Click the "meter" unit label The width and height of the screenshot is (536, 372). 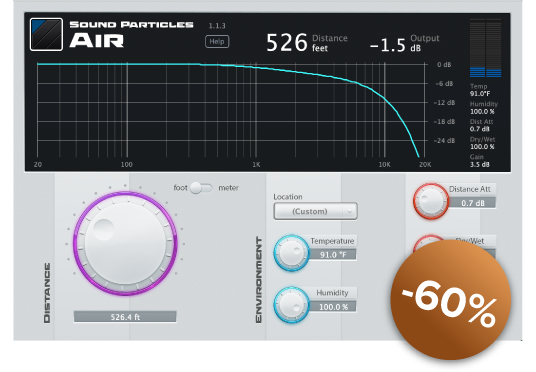click(228, 188)
